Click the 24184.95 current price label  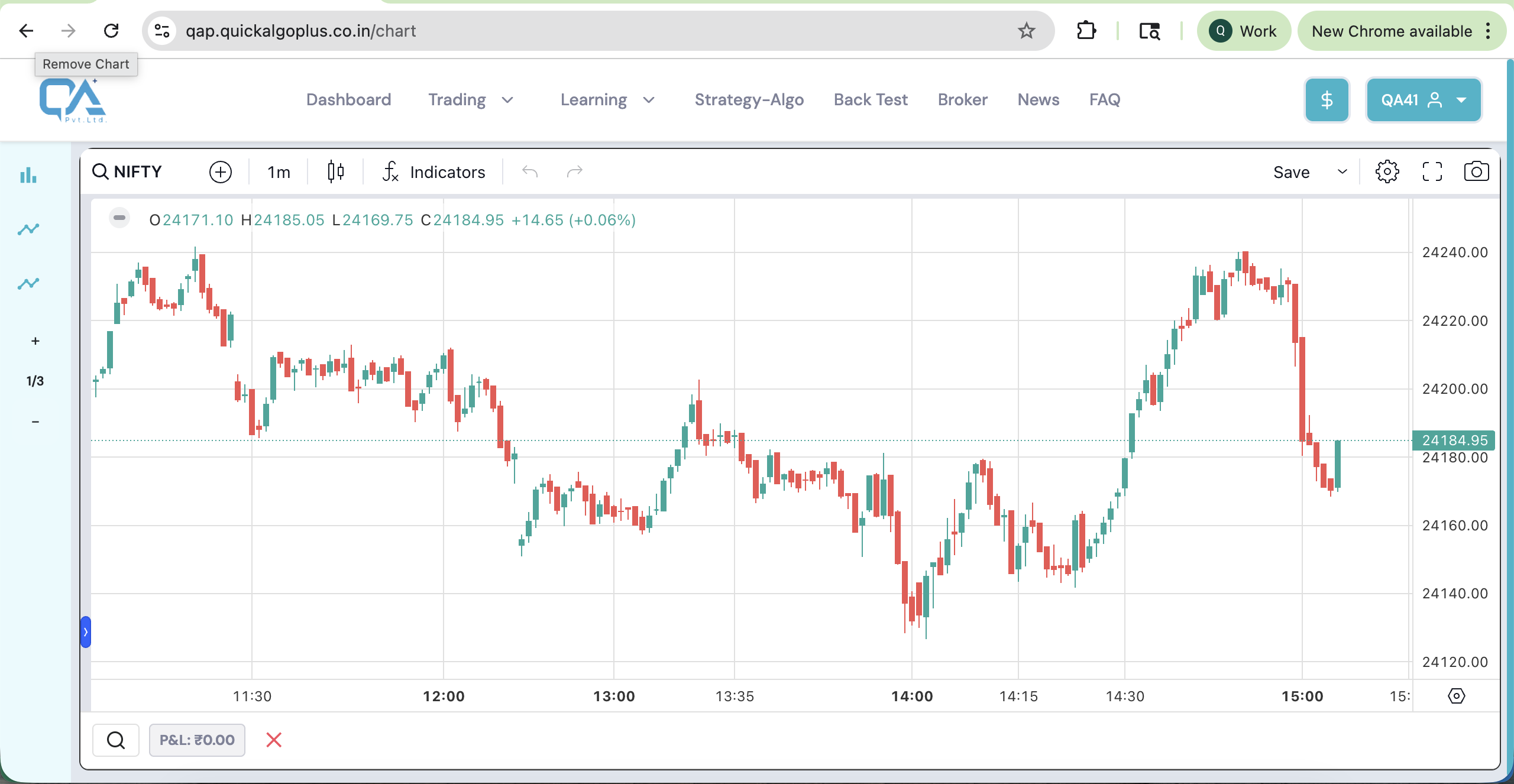pos(1454,440)
